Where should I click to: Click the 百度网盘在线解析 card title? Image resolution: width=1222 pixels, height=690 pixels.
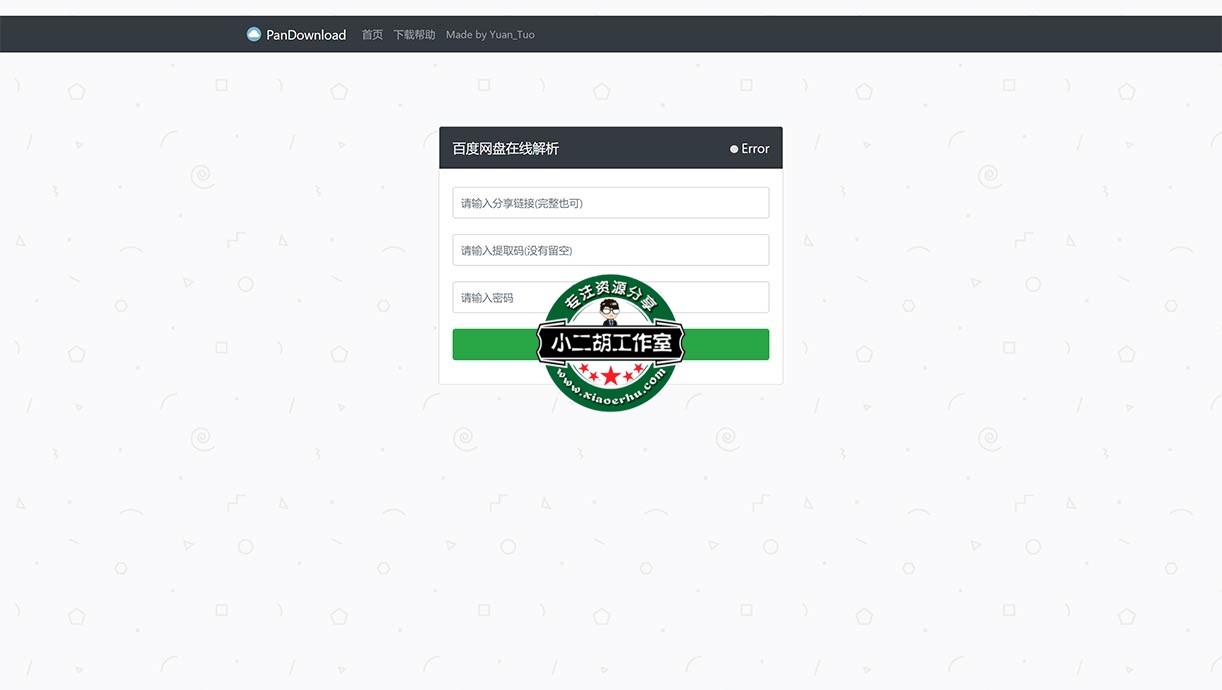(x=505, y=149)
